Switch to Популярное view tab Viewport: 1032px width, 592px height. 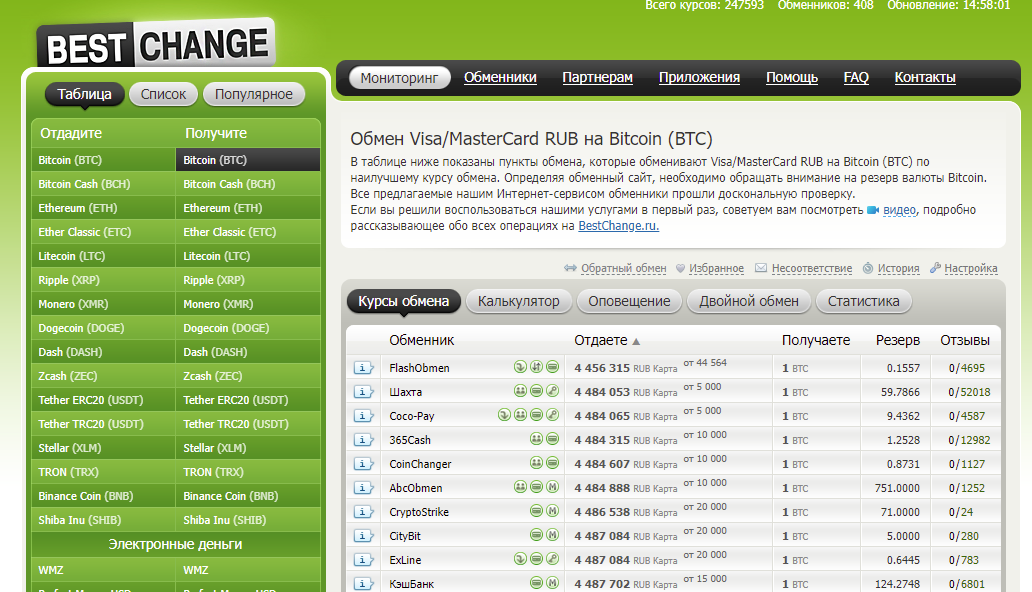click(253, 94)
